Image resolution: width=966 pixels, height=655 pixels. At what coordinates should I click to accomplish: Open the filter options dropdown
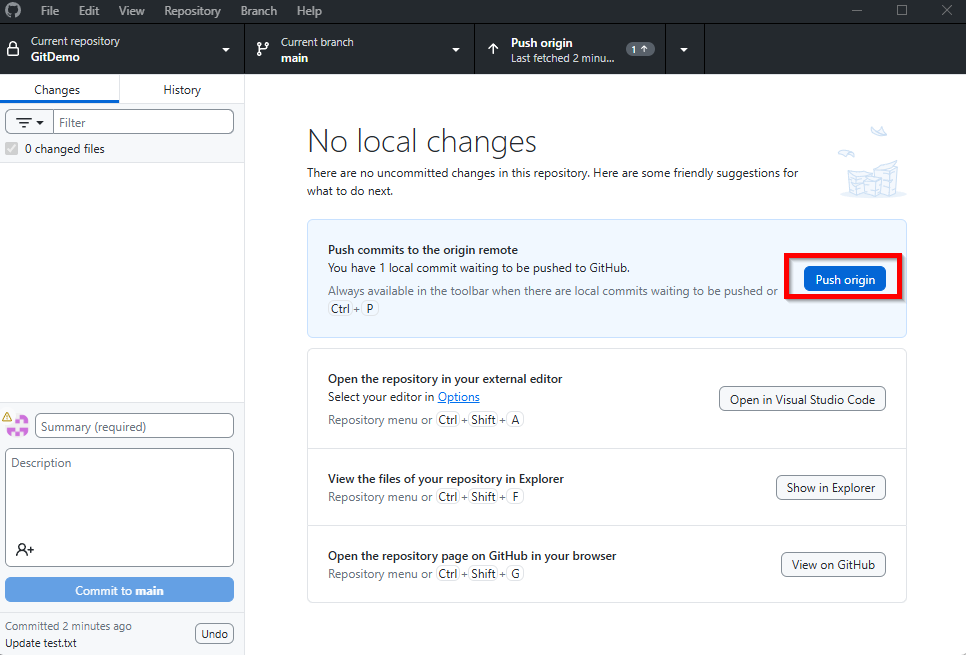[30, 123]
